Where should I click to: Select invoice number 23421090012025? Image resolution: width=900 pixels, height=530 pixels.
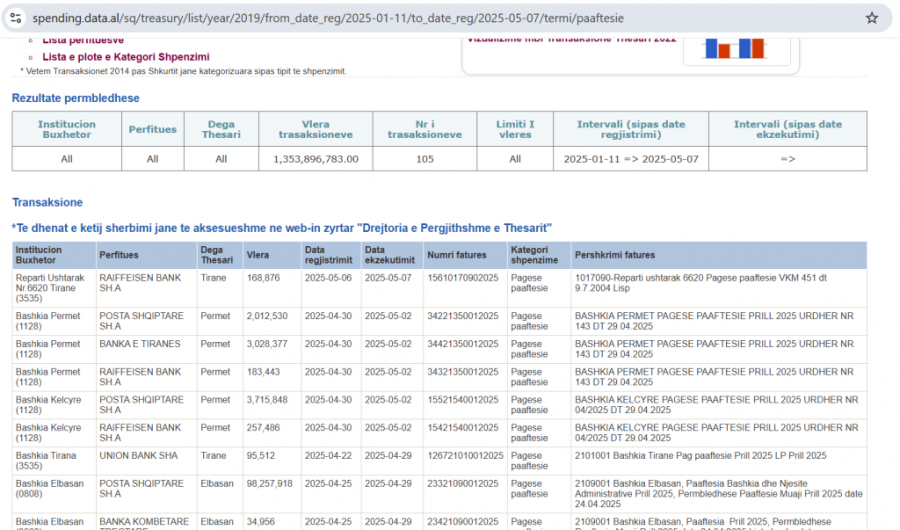click(463, 522)
